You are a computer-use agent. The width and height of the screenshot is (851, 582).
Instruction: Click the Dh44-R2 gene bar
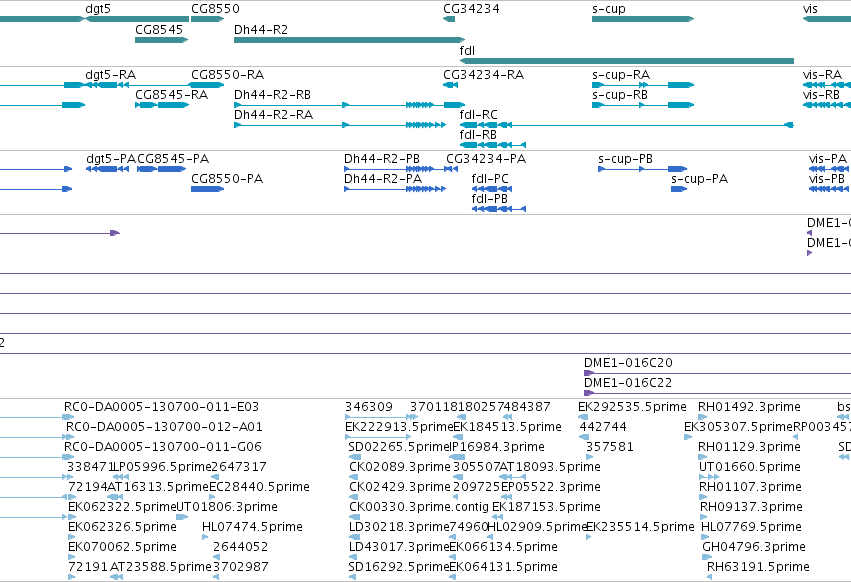350,40
